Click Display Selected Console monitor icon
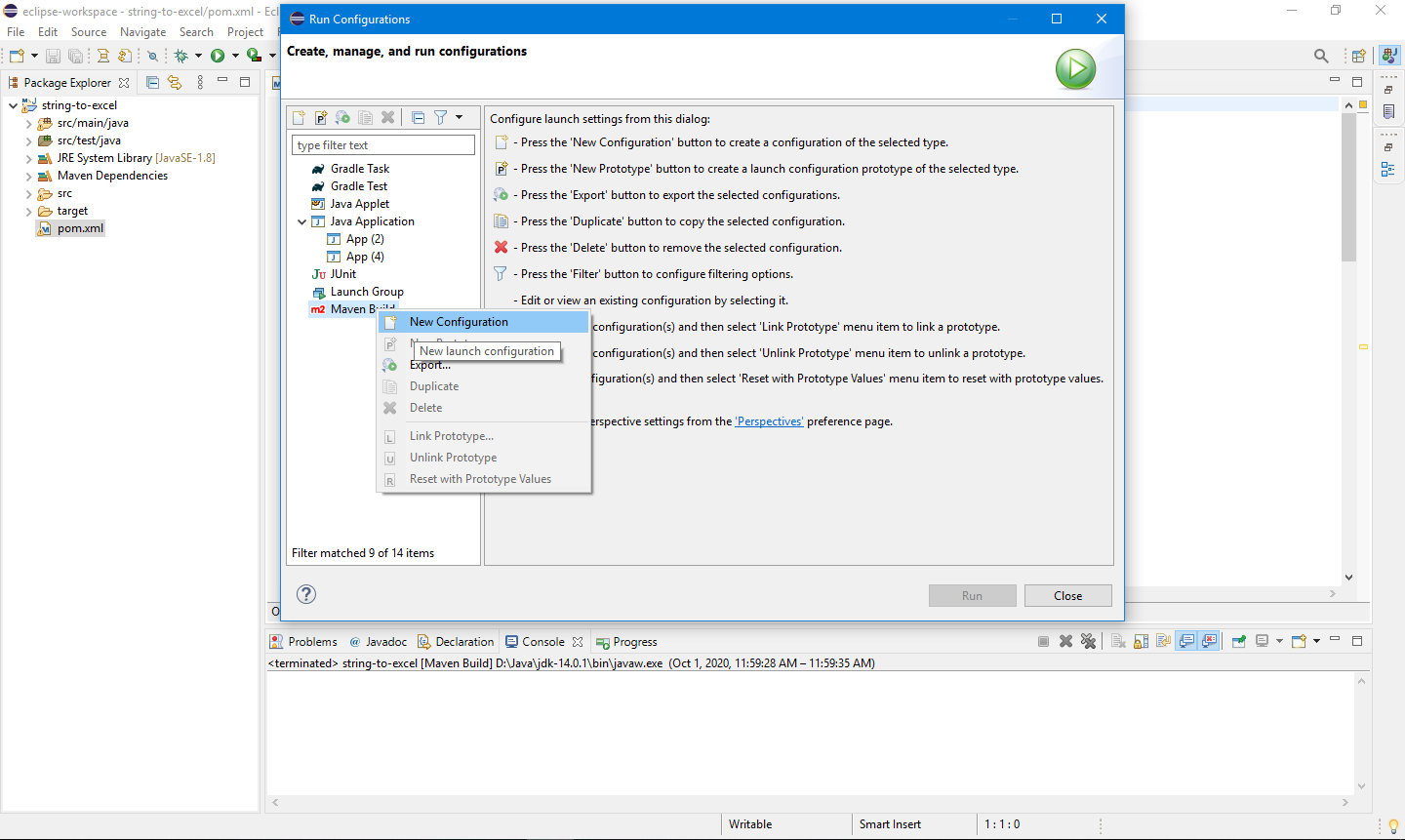This screenshot has width=1405, height=840. click(1262, 641)
